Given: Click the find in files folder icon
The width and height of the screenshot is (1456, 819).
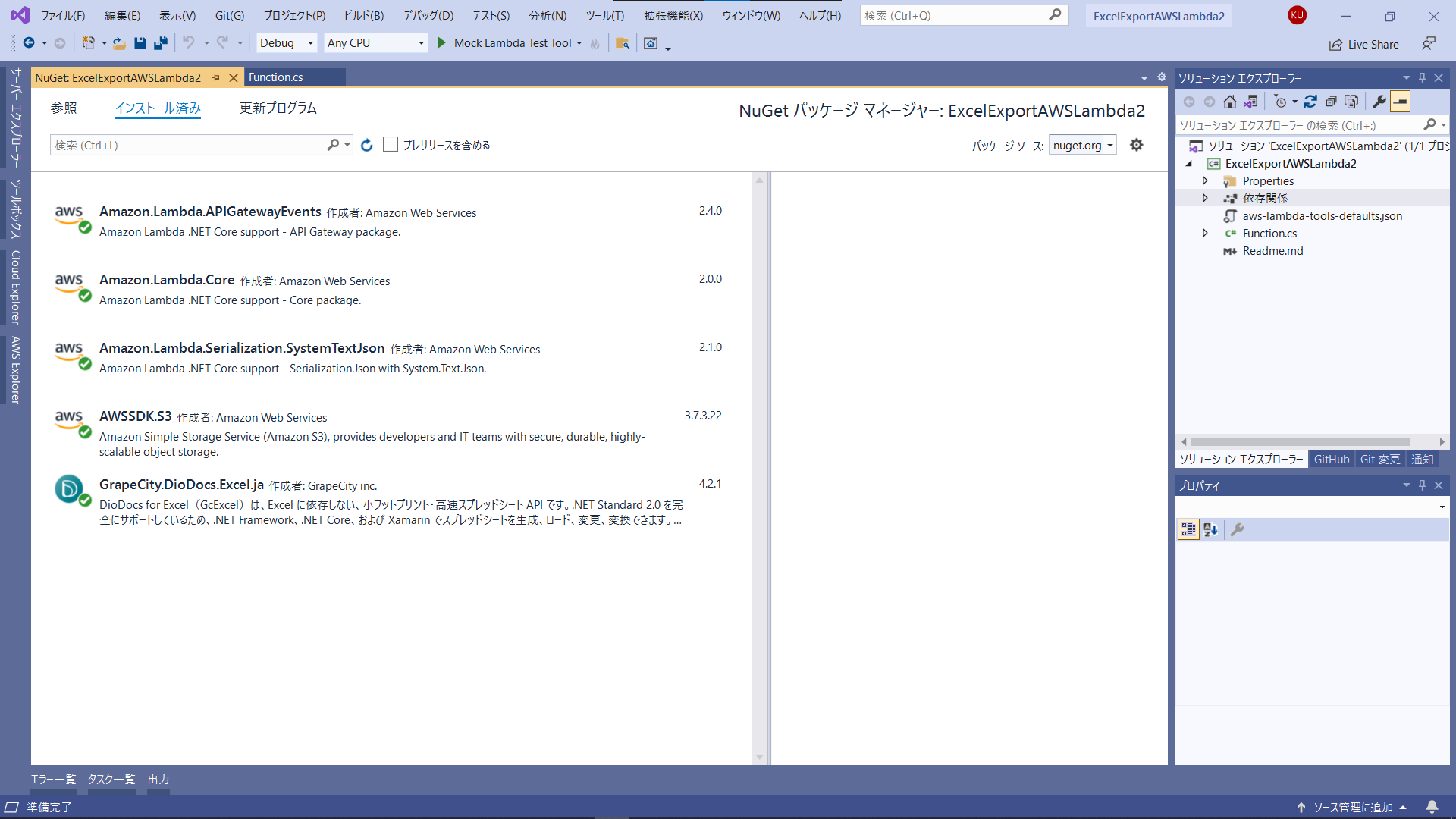Looking at the screenshot, I should (x=622, y=43).
